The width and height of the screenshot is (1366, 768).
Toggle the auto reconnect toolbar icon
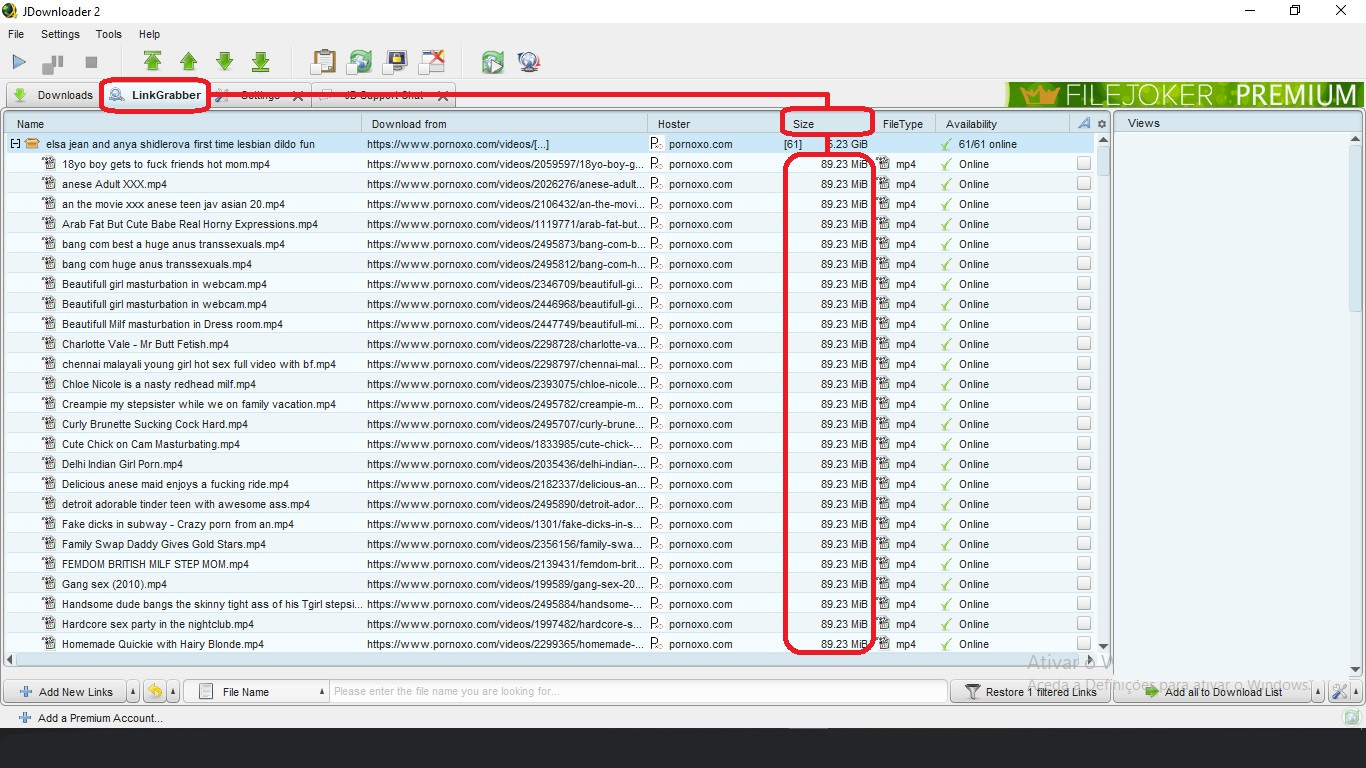pos(359,62)
